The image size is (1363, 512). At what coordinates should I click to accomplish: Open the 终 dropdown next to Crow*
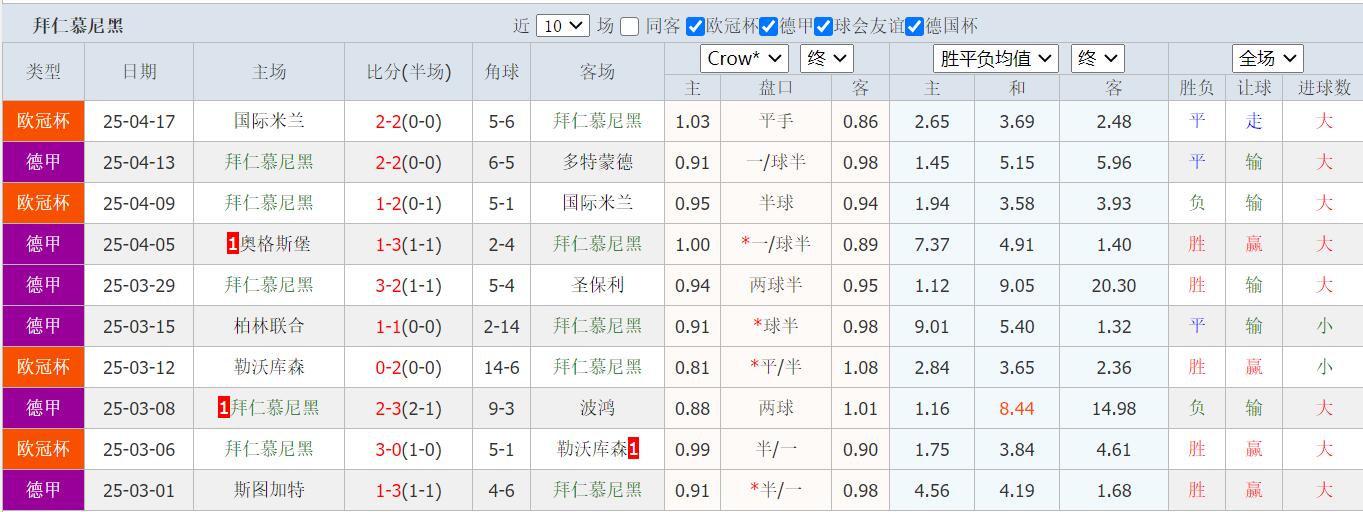828,59
